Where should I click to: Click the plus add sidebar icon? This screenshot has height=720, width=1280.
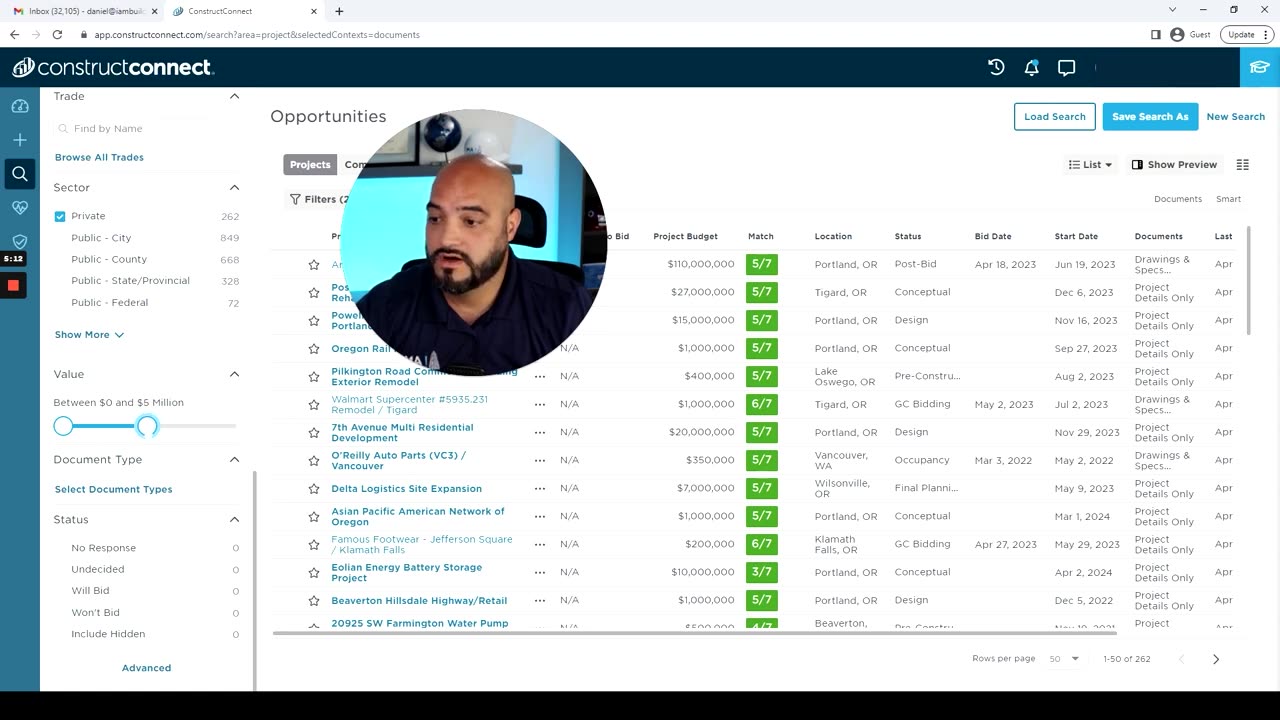20,140
